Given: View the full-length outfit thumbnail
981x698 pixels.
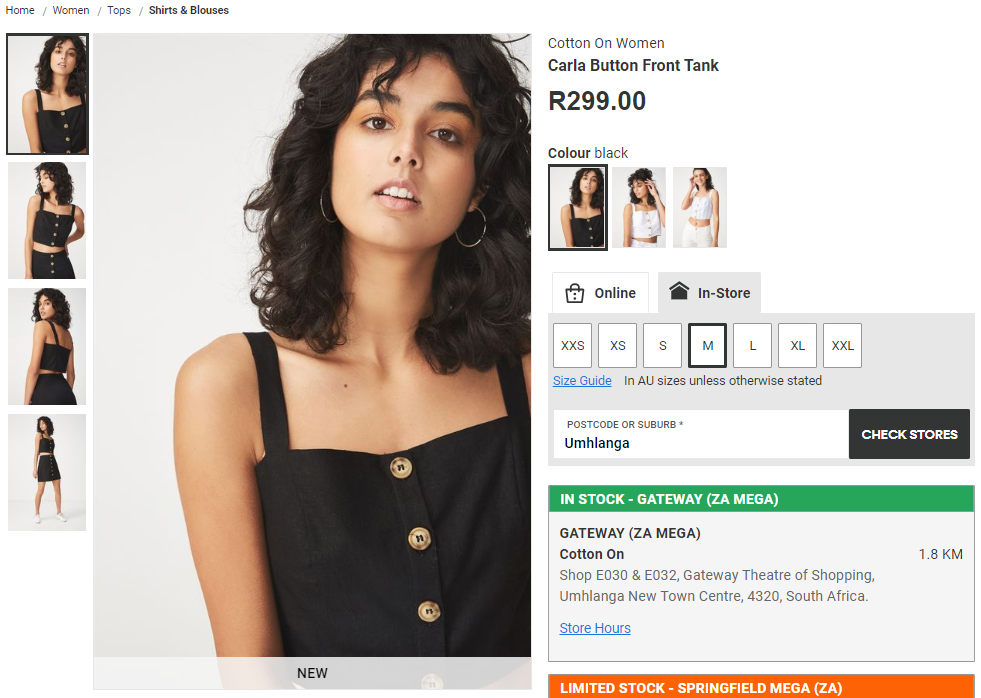Looking at the screenshot, I should coord(47,472).
